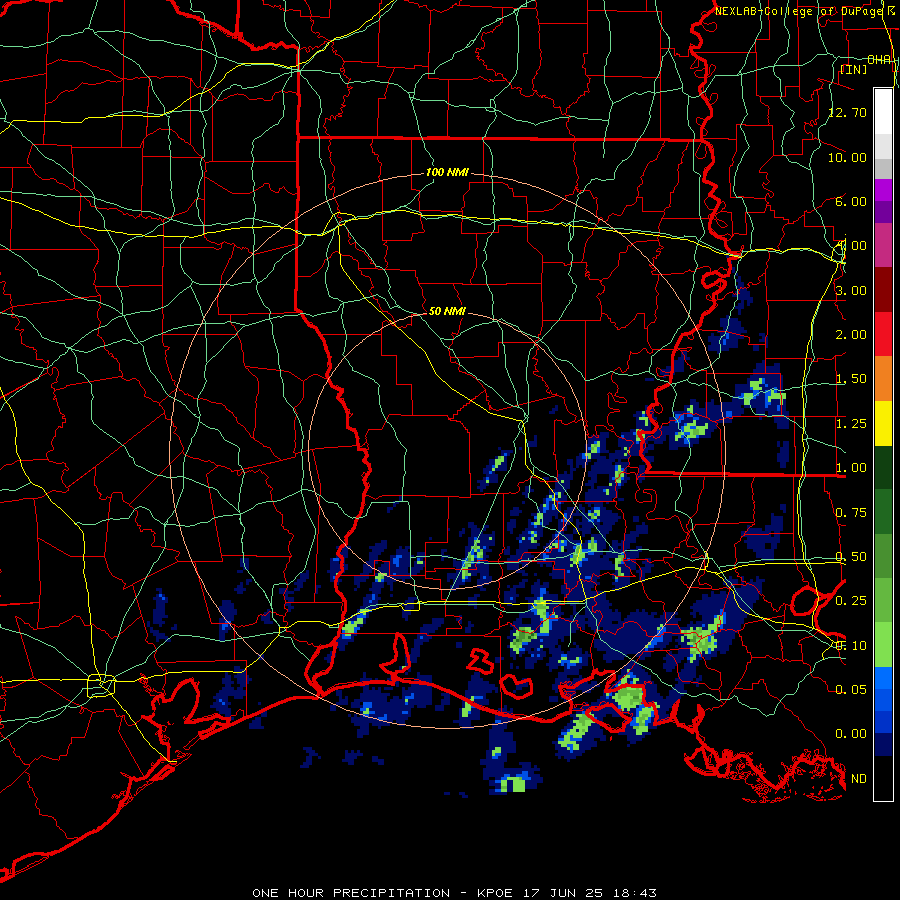The height and width of the screenshot is (900, 900).
Task: Pick the pink swatch beside 4.00
Action: click(883, 246)
